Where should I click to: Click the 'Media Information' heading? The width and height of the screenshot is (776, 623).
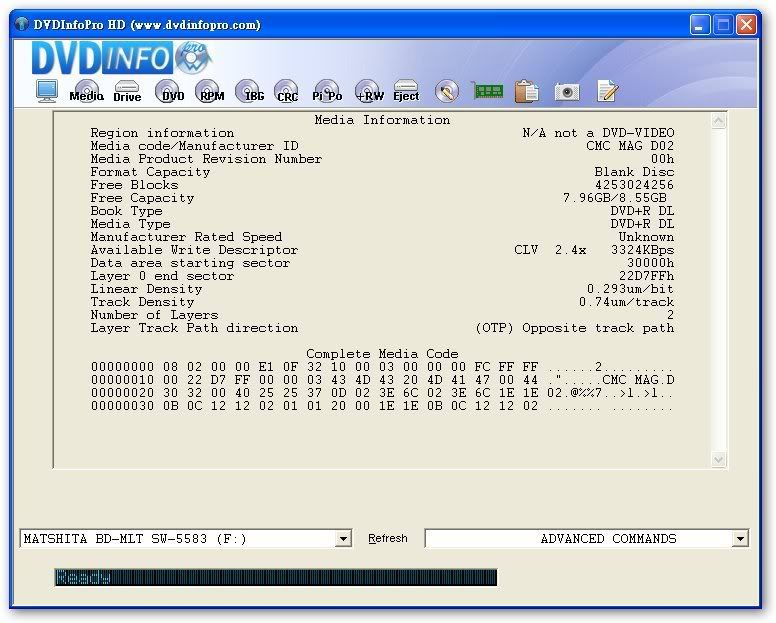point(382,120)
